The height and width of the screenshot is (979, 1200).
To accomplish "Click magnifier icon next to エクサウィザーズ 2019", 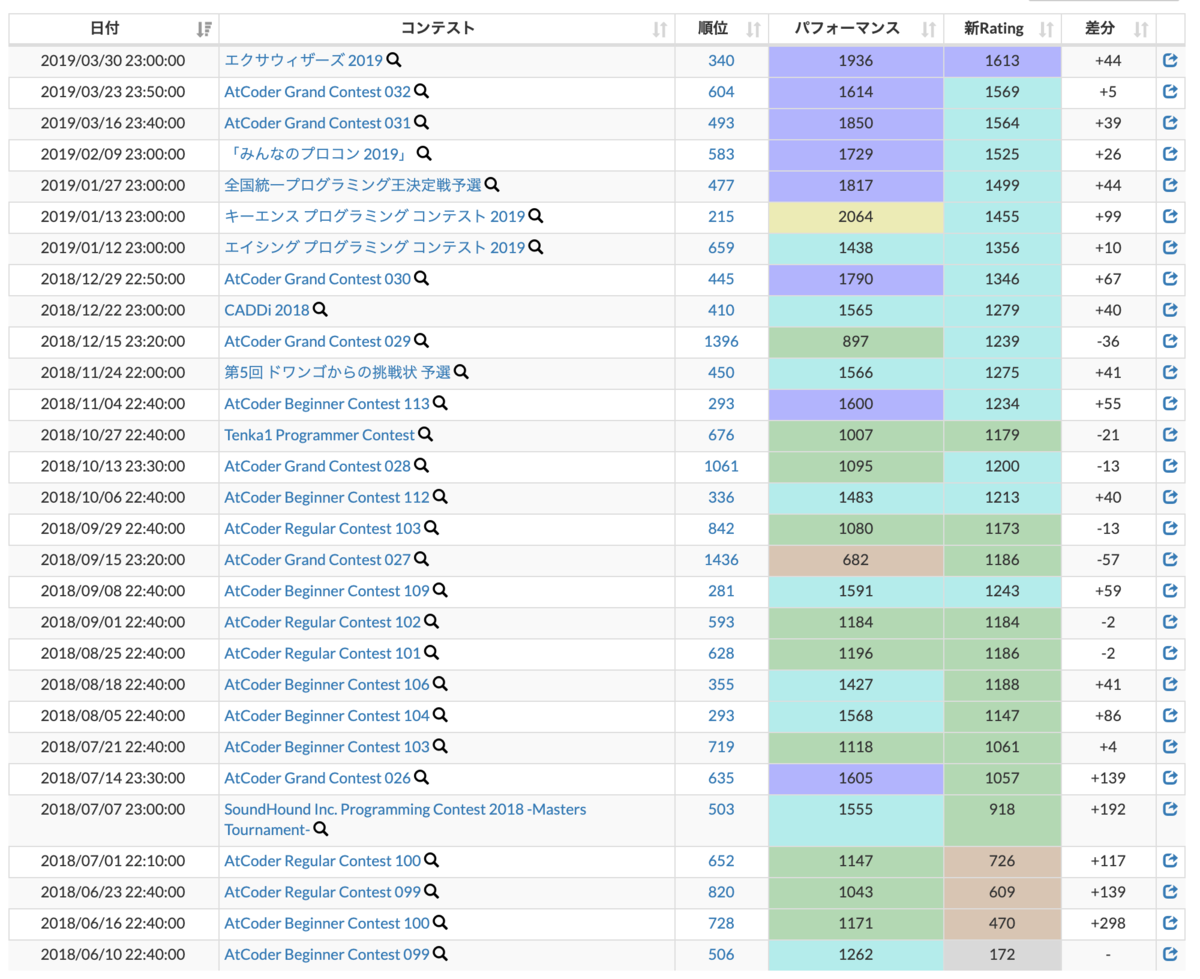I will click(394, 60).
